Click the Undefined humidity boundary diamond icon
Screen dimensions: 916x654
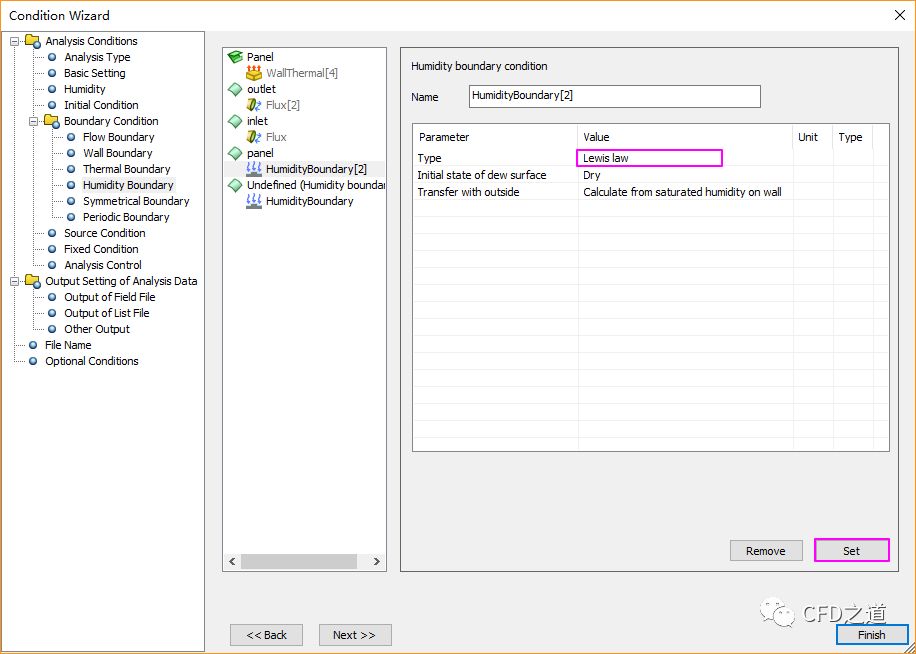(x=235, y=185)
